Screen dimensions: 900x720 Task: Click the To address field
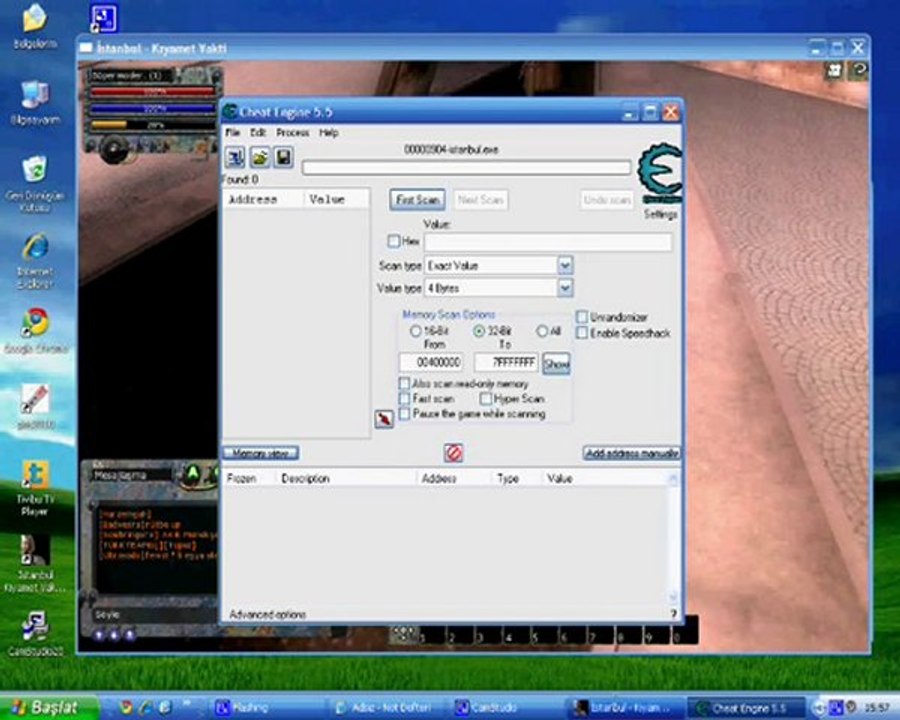(x=506, y=363)
